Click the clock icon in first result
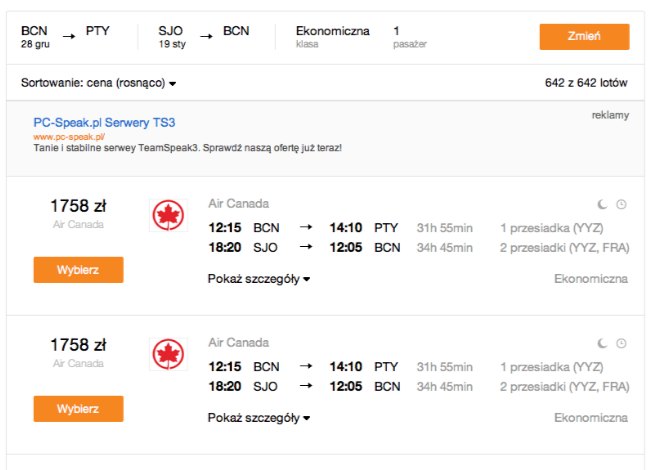Image resolution: width=654 pixels, height=470 pixels. 621,204
